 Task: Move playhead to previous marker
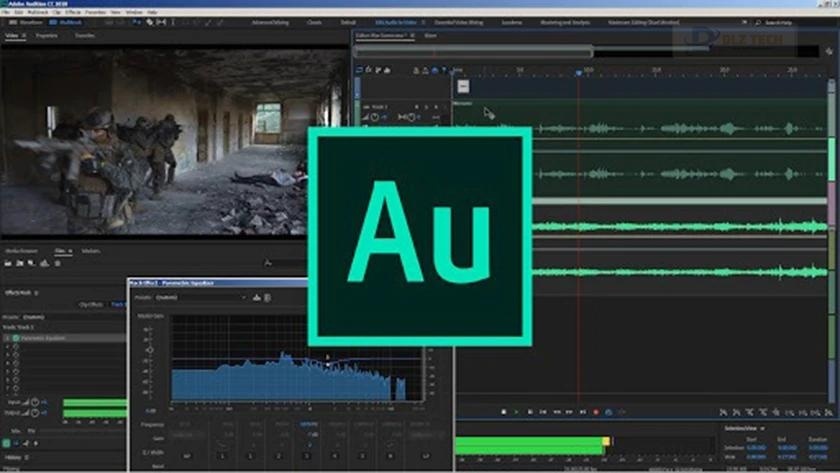point(543,412)
